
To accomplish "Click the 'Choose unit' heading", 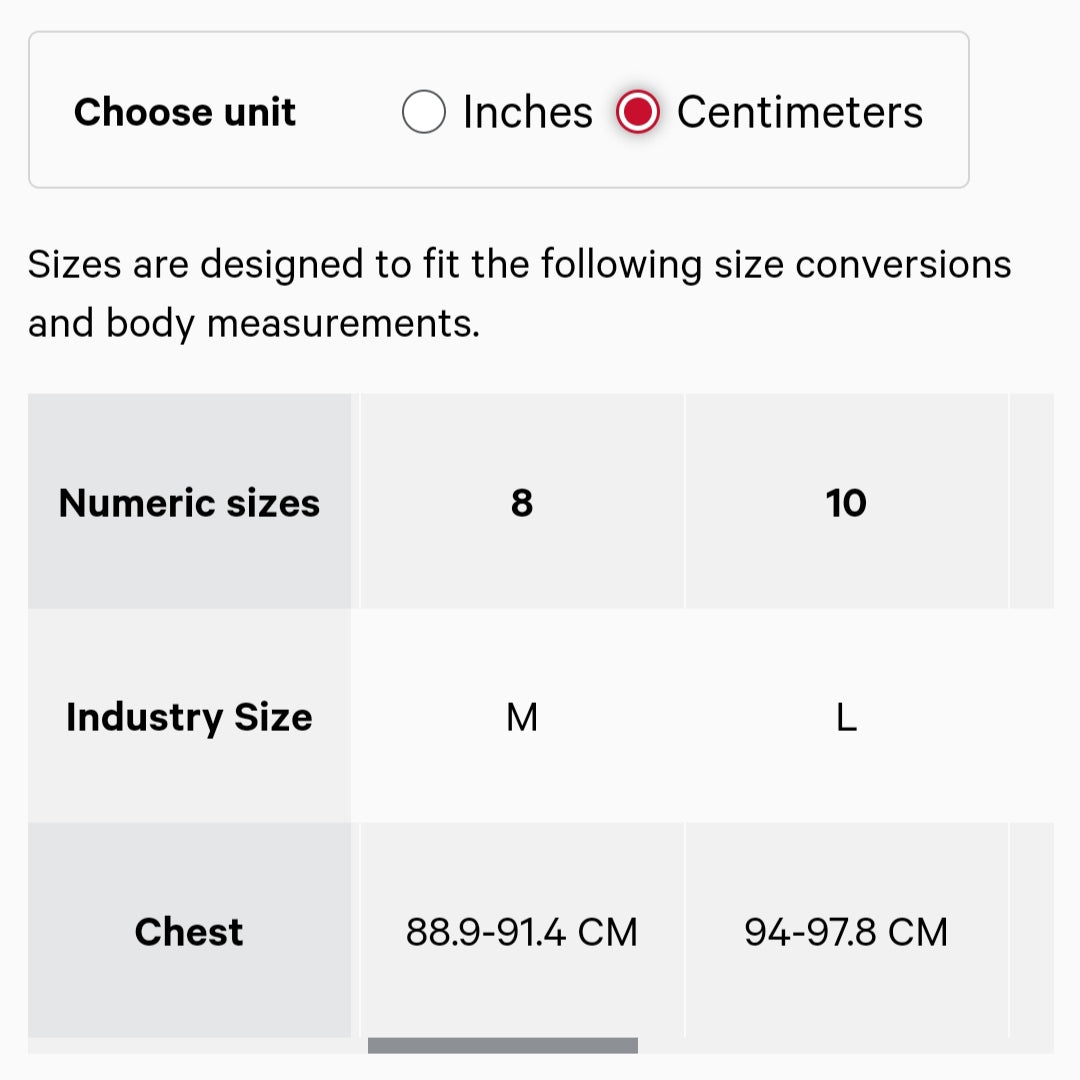I will 185,112.
